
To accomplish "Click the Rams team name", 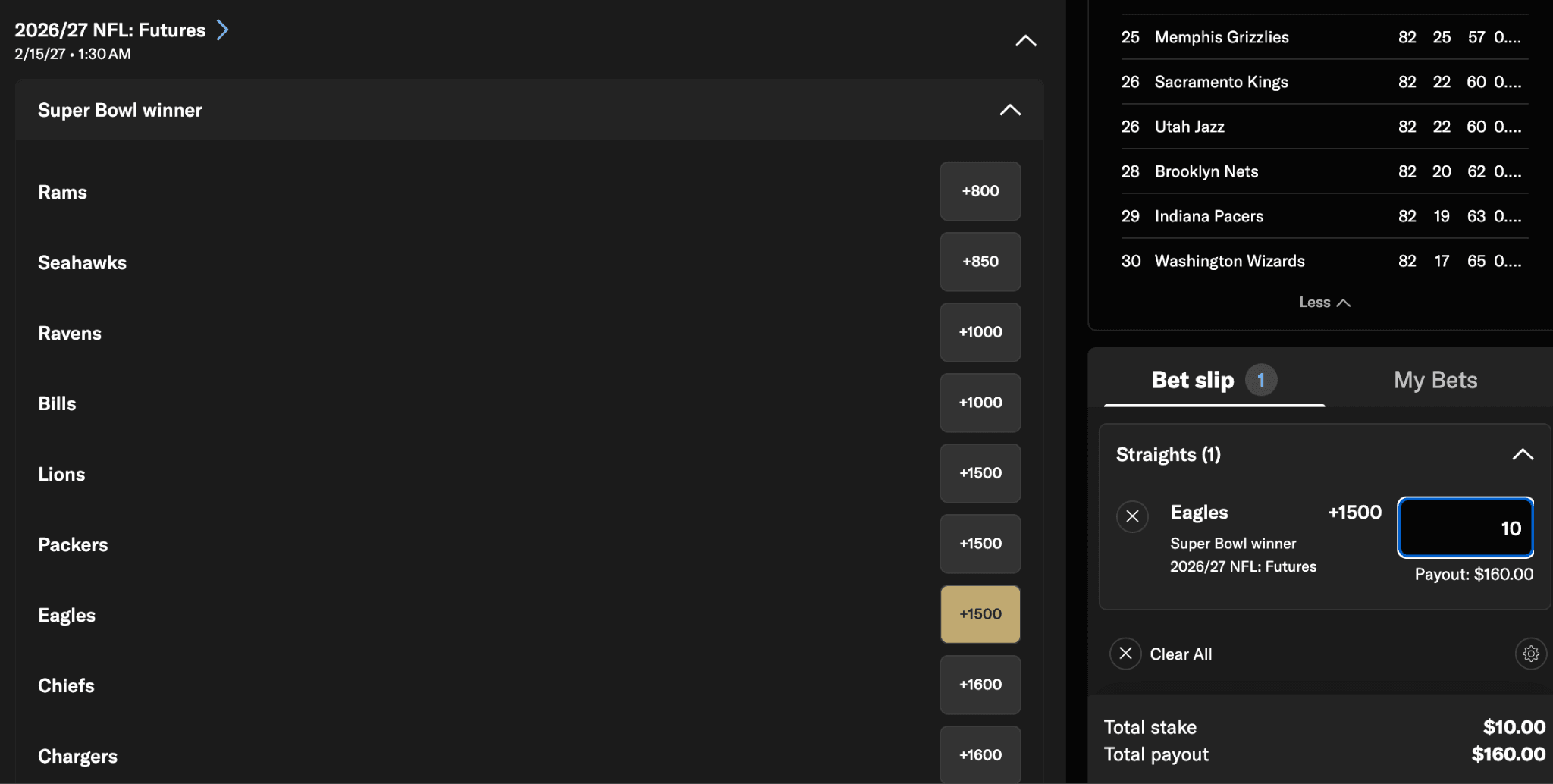I will coord(62,192).
